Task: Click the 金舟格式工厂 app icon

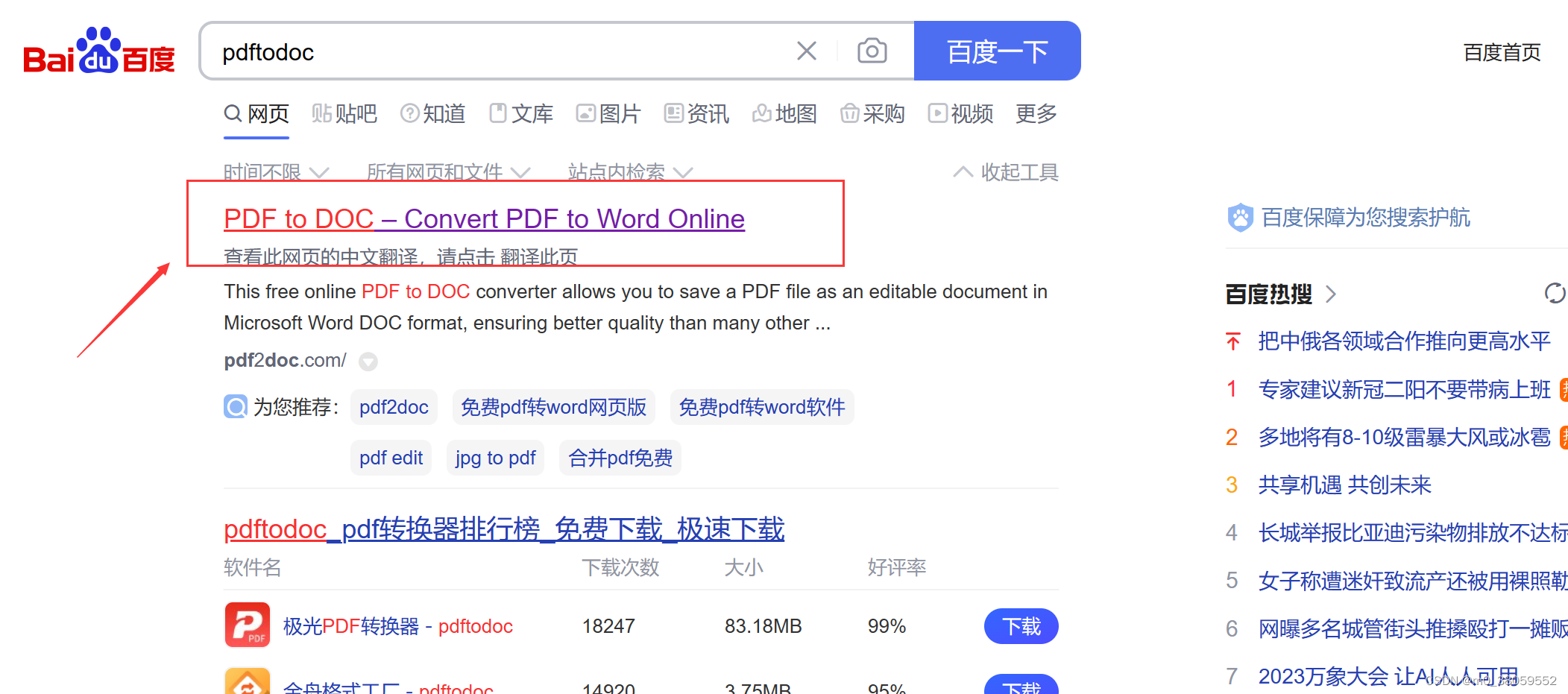Action: click(x=247, y=683)
